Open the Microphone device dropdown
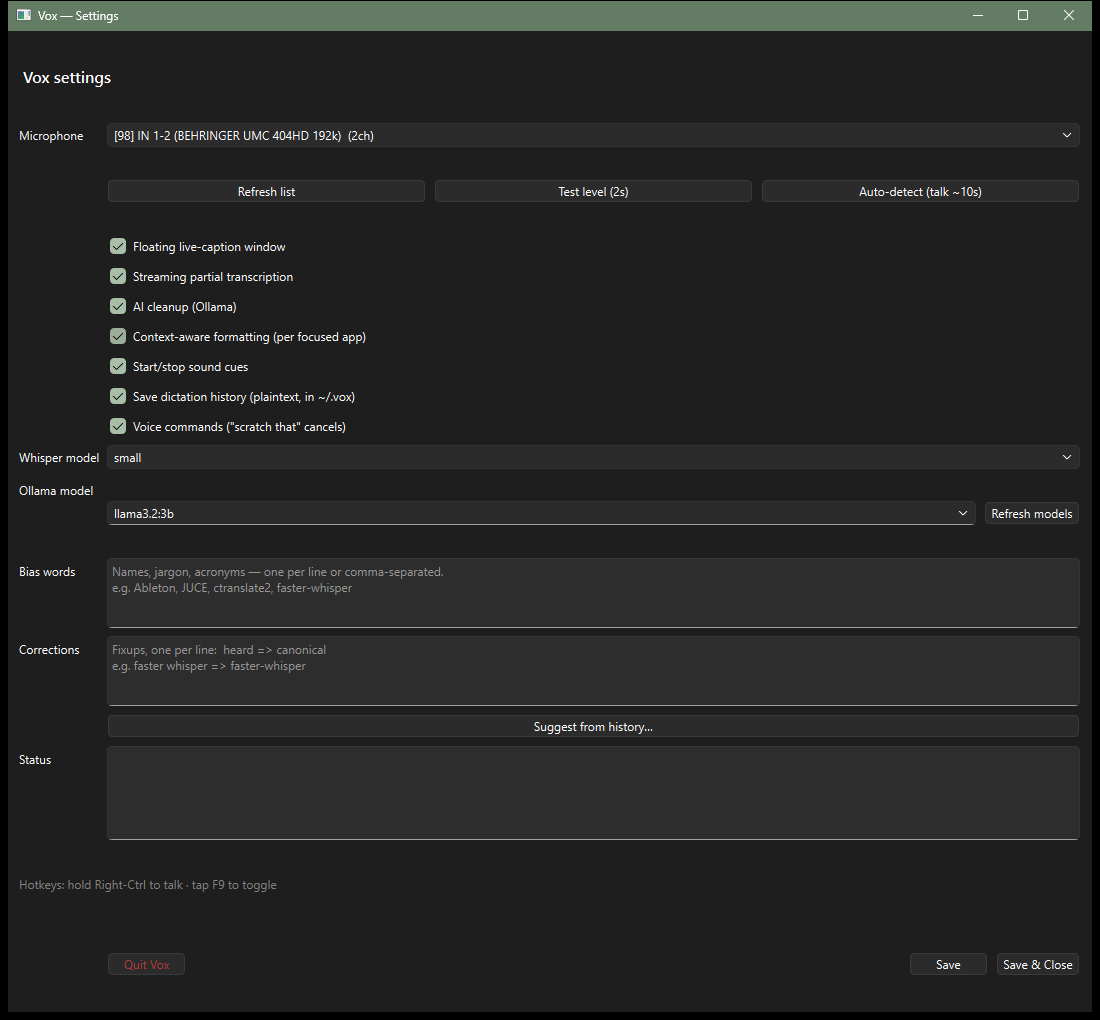Screen dimensions: 1100x1020 coord(593,135)
